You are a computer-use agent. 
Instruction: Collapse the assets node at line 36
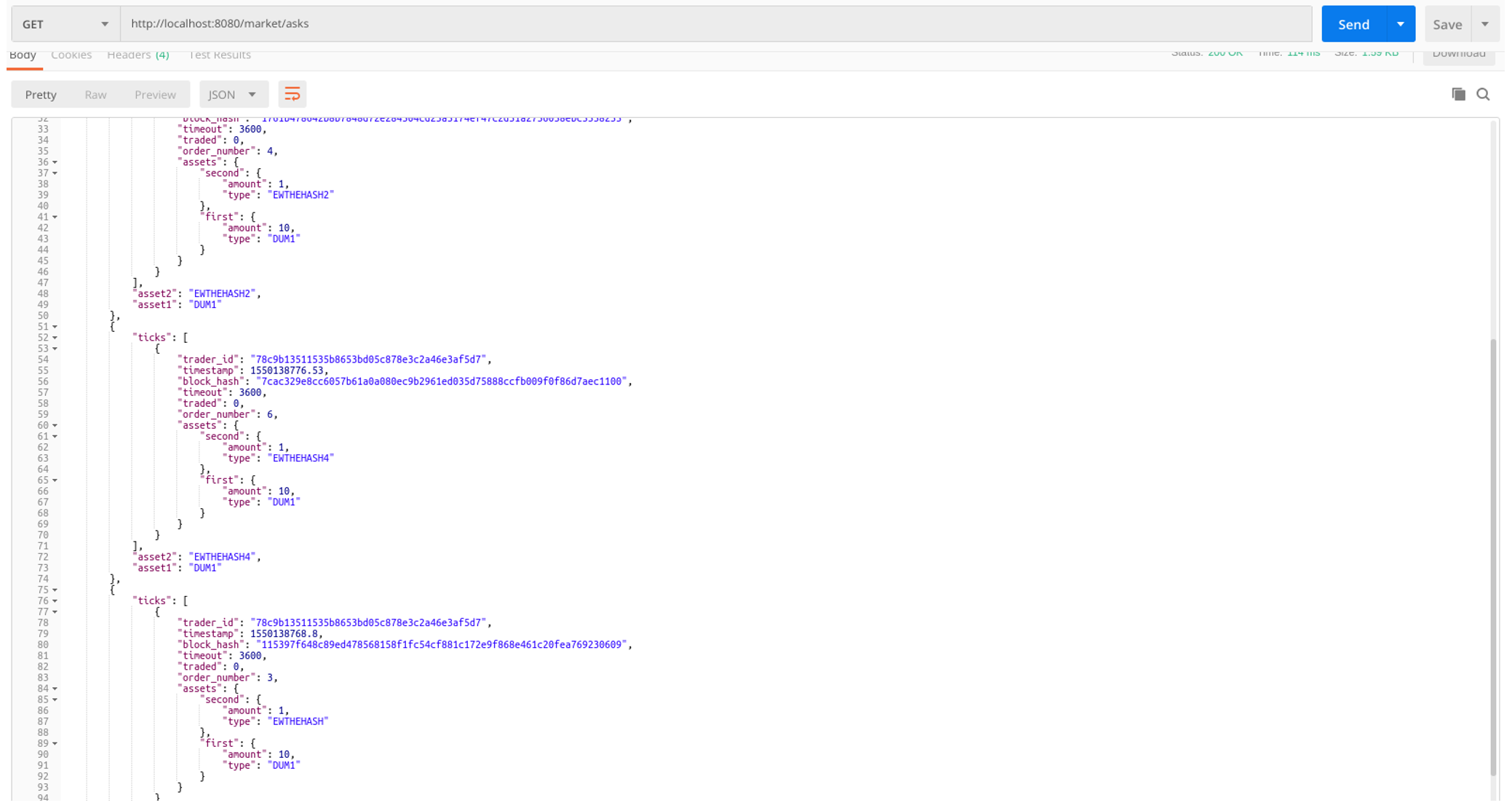pos(55,162)
